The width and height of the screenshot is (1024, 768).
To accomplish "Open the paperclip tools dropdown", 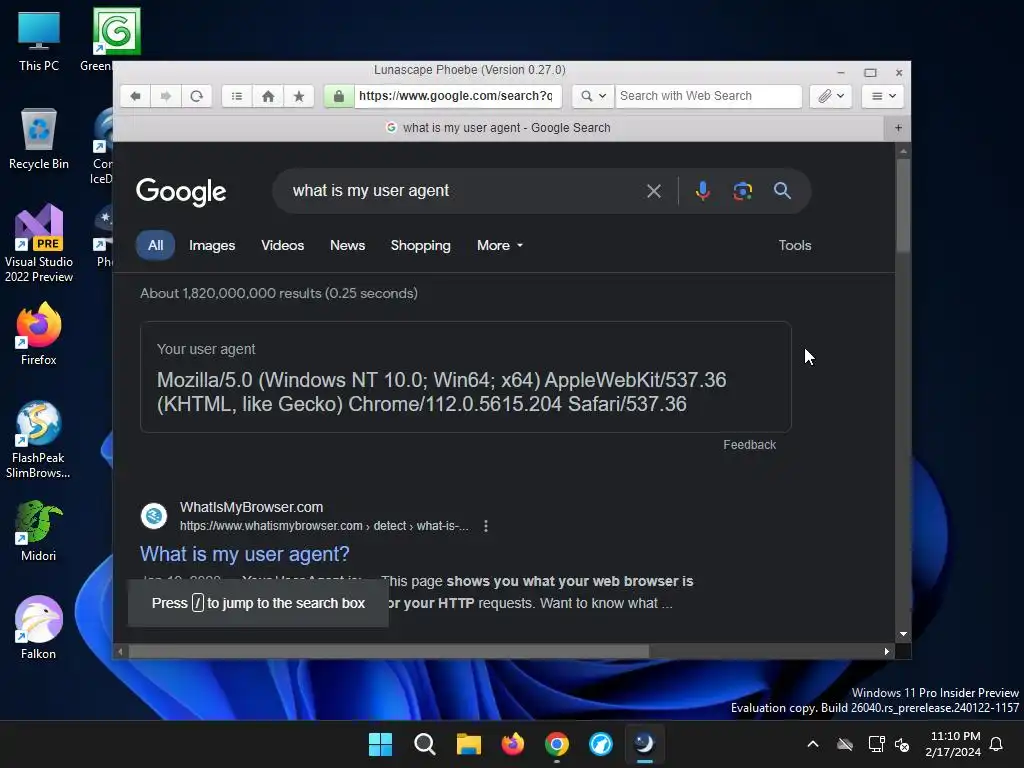I will click(831, 96).
